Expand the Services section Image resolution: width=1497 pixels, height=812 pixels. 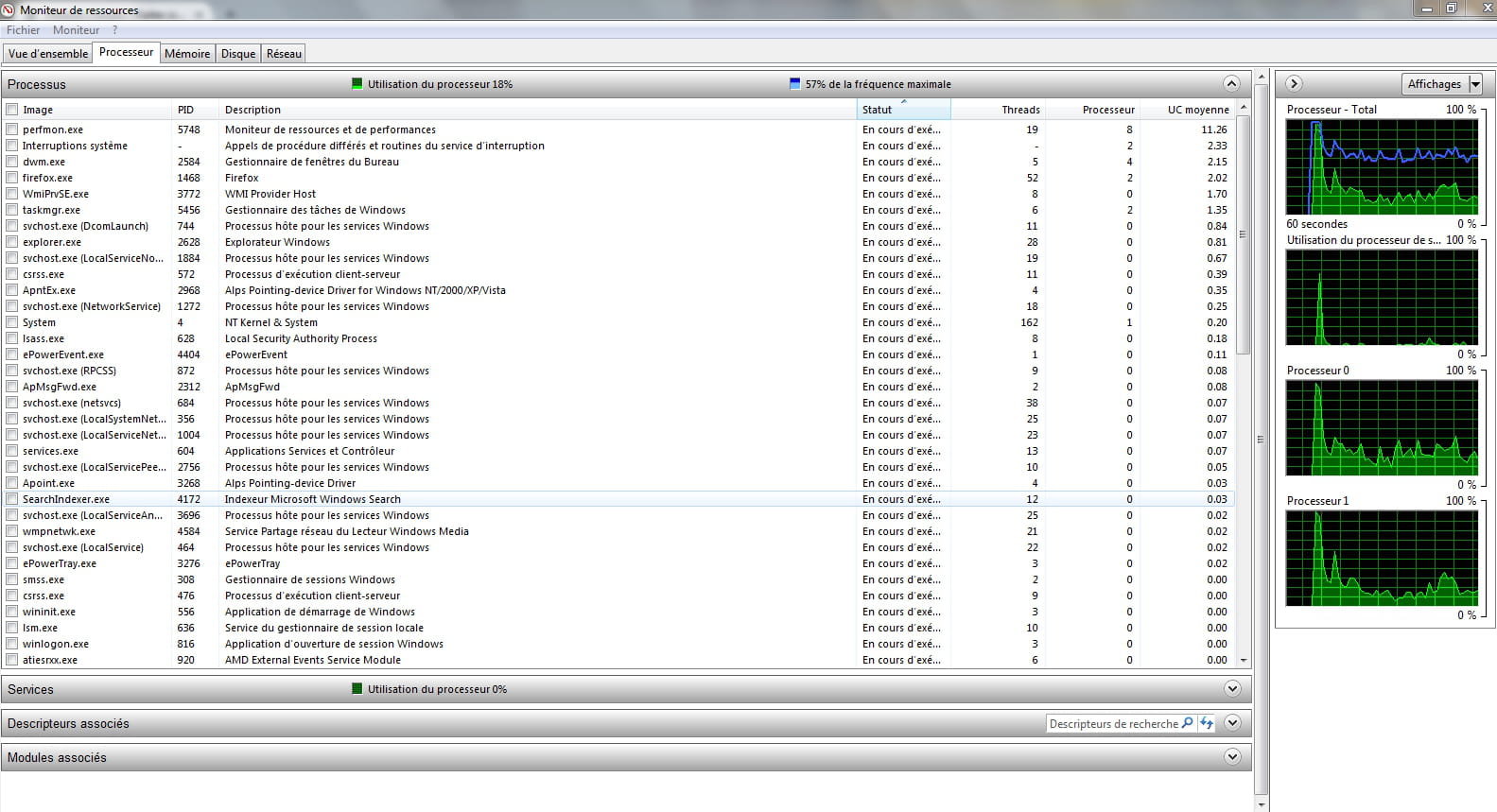coord(1231,689)
